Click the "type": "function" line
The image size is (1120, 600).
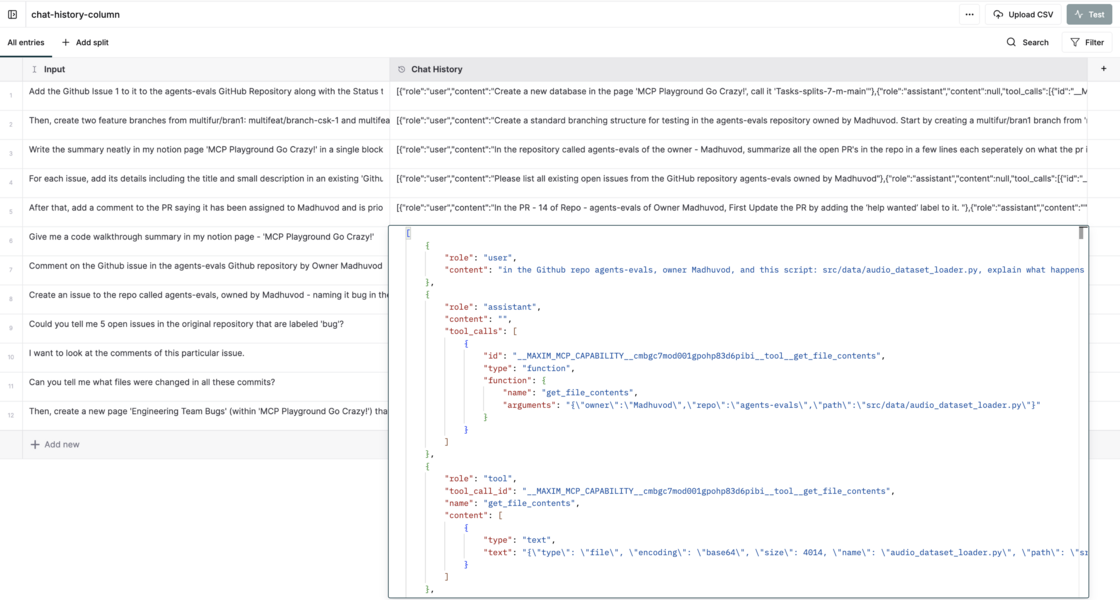(529, 369)
